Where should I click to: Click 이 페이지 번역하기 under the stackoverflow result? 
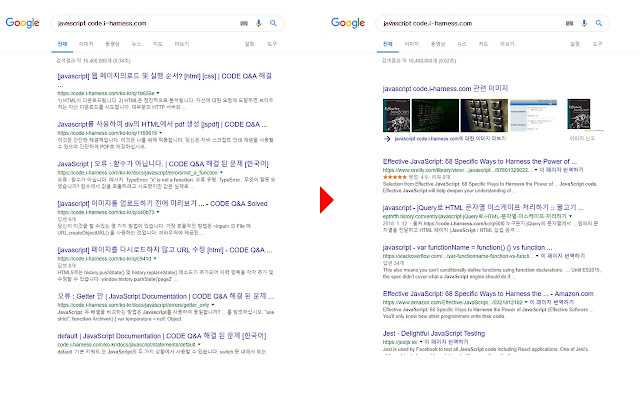click(563, 256)
